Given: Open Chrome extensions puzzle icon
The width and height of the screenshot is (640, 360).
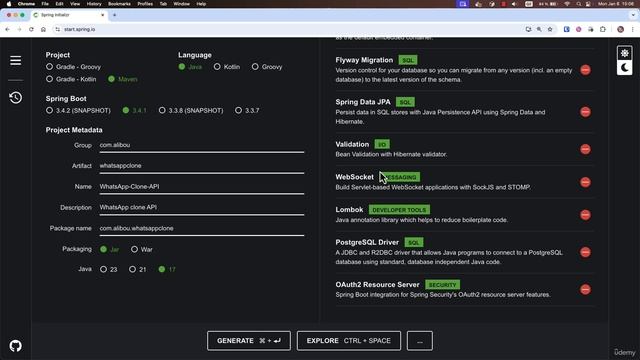Looking at the screenshot, I should pos(602,29).
